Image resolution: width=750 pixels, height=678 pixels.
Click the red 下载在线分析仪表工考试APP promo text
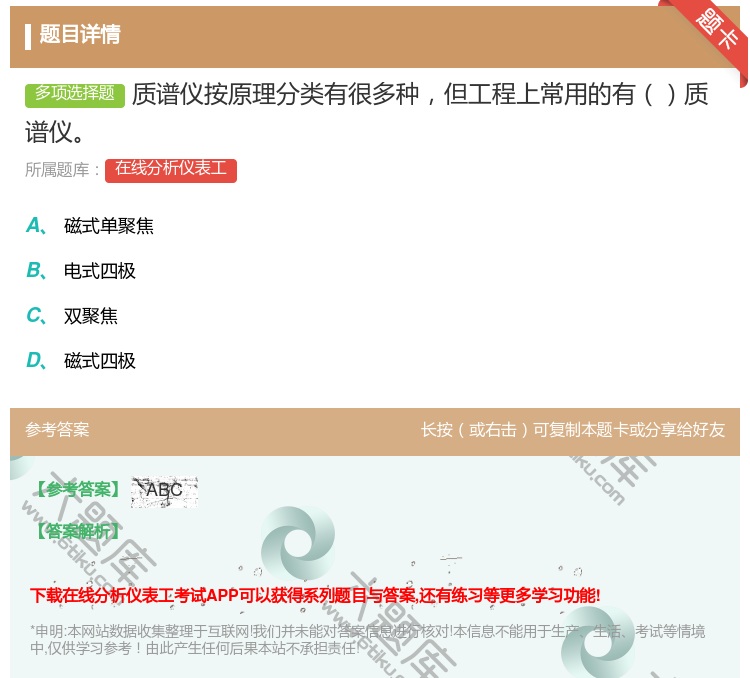pyautogui.click(x=315, y=595)
